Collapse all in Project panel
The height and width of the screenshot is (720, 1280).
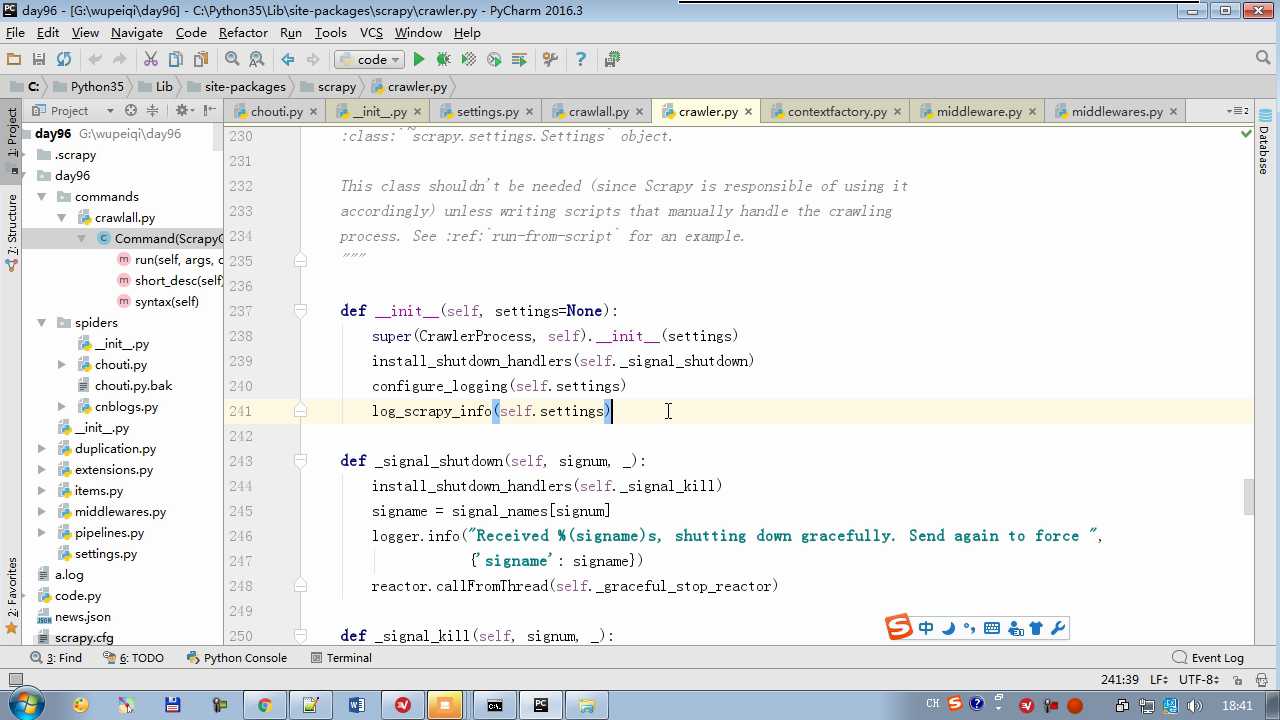click(153, 111)
